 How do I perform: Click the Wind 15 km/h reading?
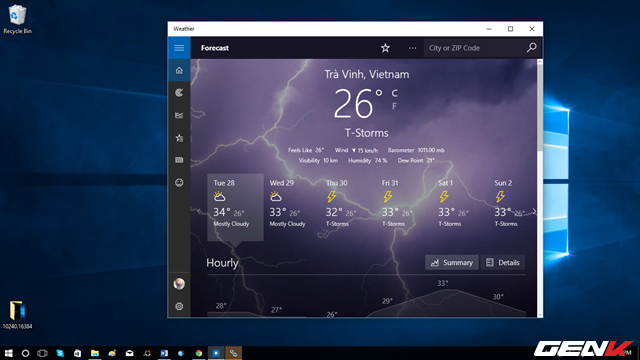356,150
